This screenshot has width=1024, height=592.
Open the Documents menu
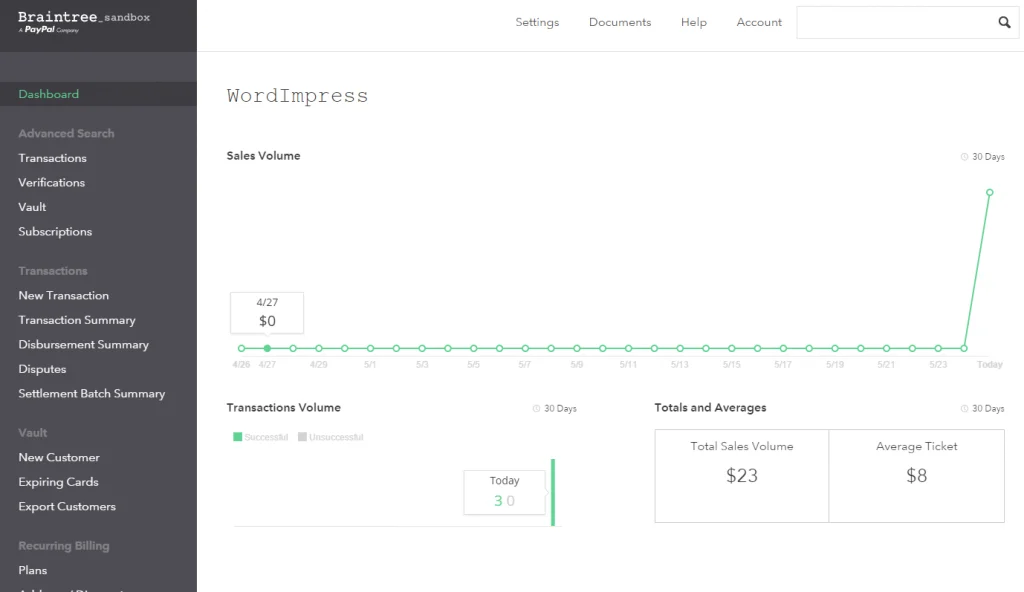click(x=620, y=22)
